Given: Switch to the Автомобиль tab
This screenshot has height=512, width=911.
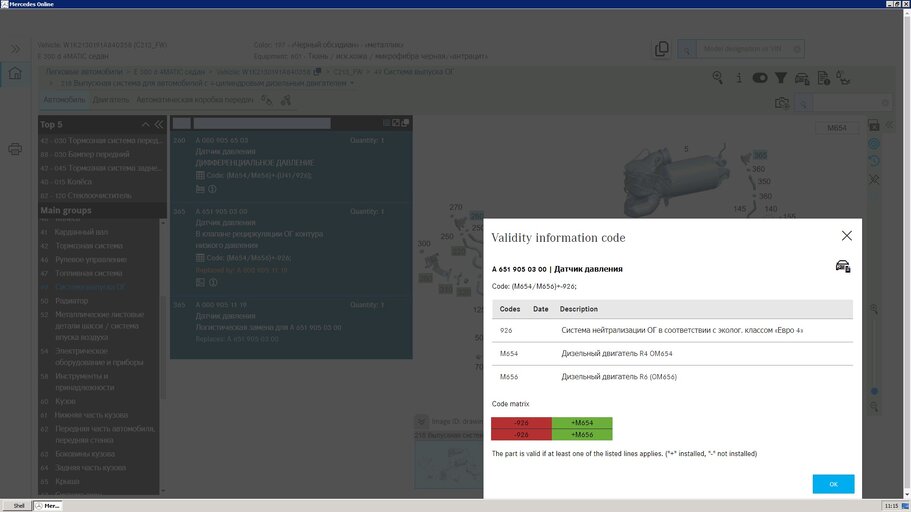Looking at the screenshot, I should (64, 99).
